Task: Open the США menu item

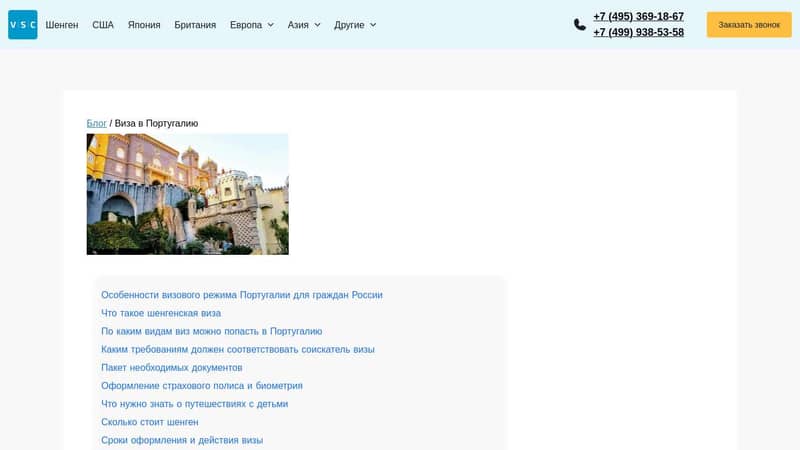Action: click(103, 25)
